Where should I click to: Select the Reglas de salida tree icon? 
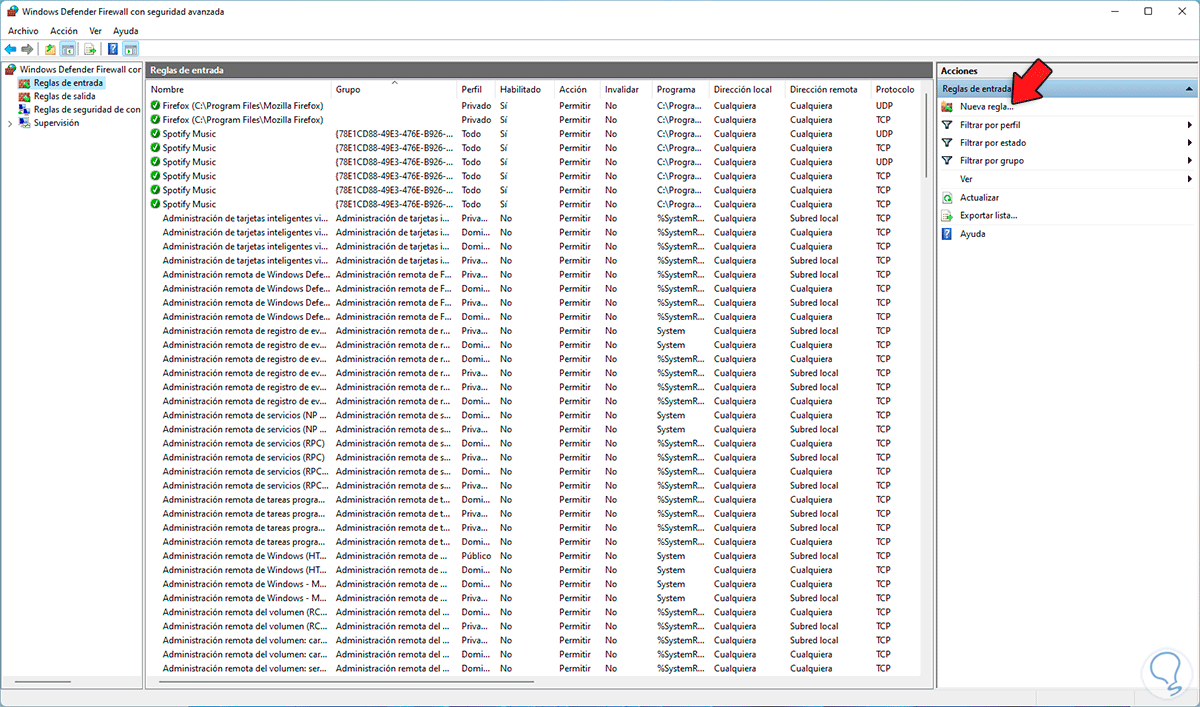pos(25,97)
